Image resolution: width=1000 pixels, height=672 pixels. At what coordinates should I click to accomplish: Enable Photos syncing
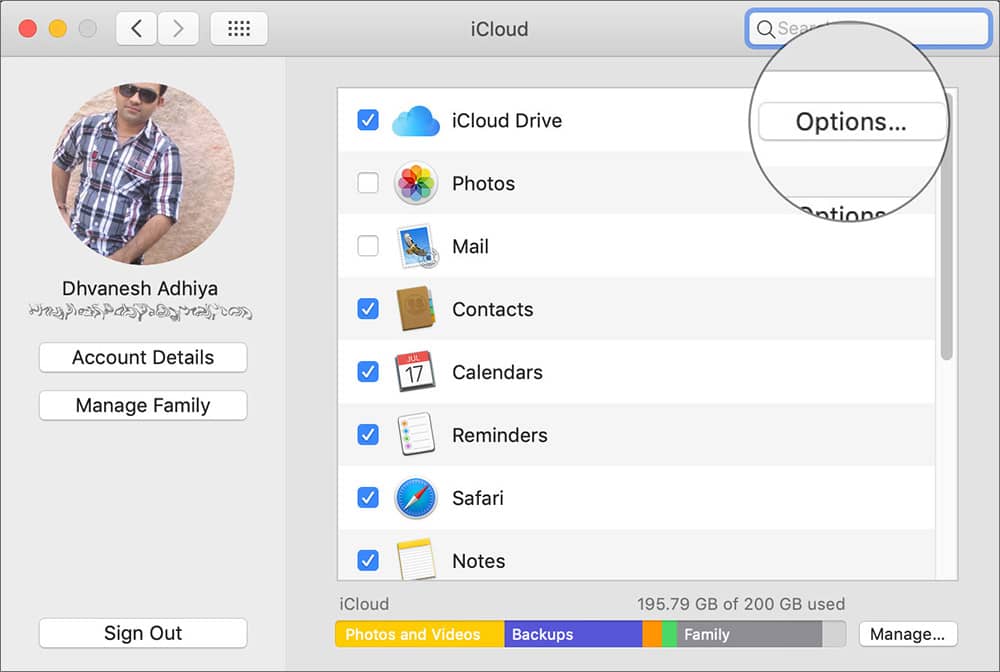click(368, 184)
